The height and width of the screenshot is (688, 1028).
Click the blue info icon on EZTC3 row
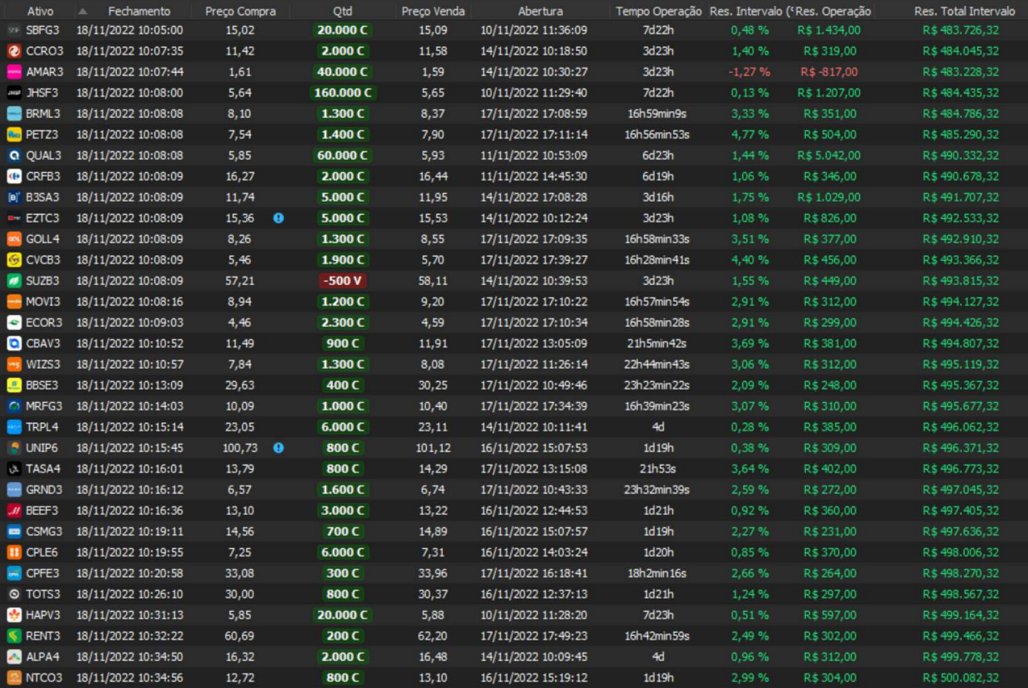pyautogui.click(x=279, y=218)
